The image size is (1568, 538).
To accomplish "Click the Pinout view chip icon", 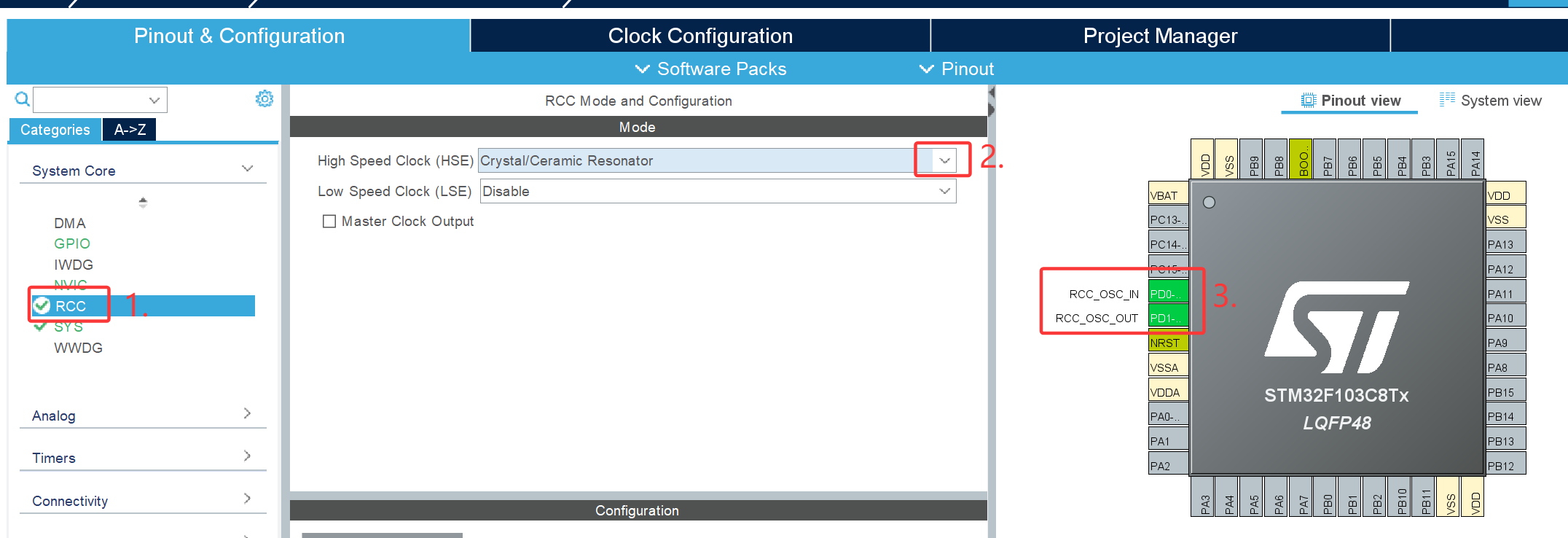I will (1309, 101).
